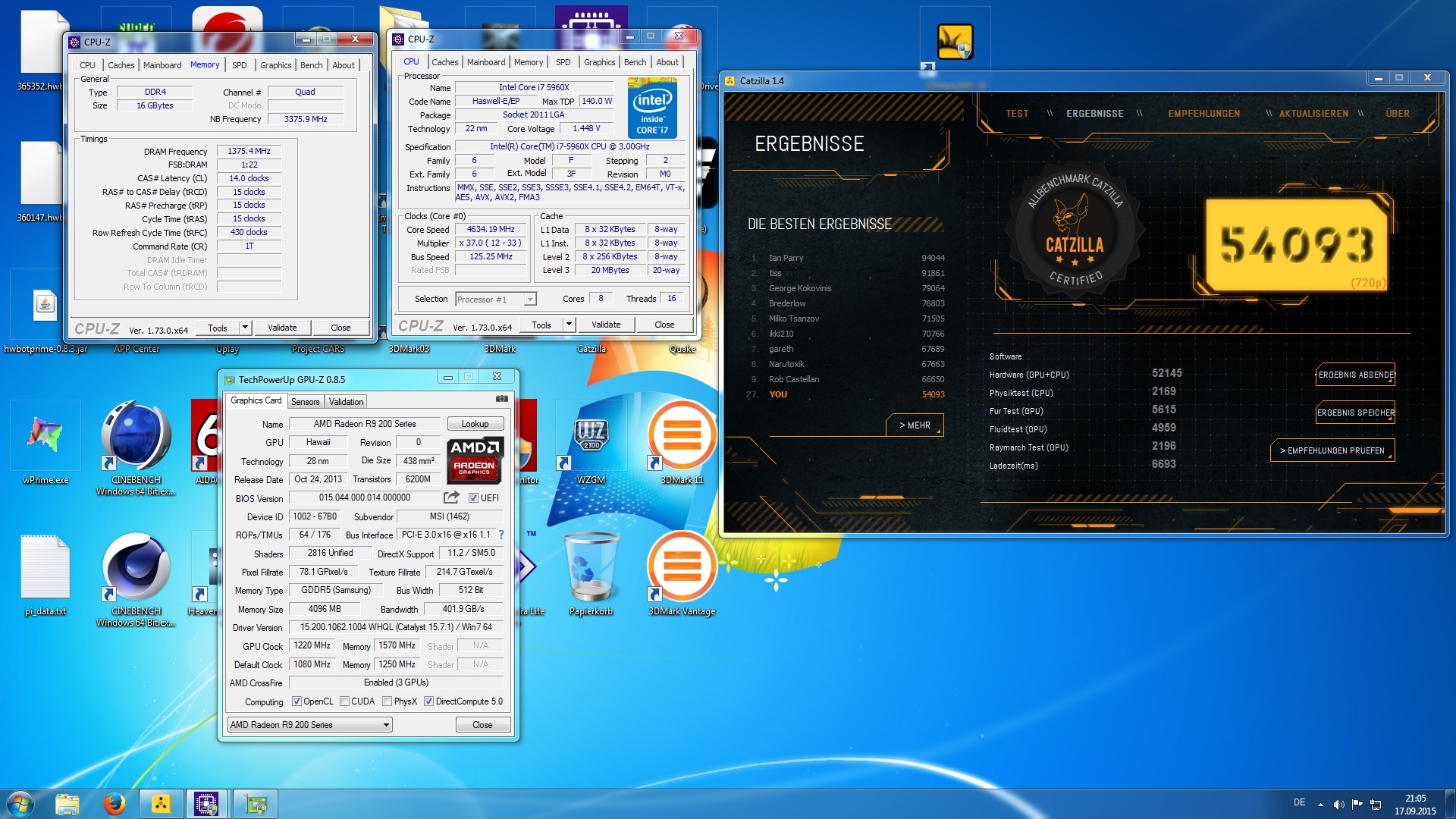Click the Close button in GPU-Z
1456x819 pixels.
pos(482,725)
